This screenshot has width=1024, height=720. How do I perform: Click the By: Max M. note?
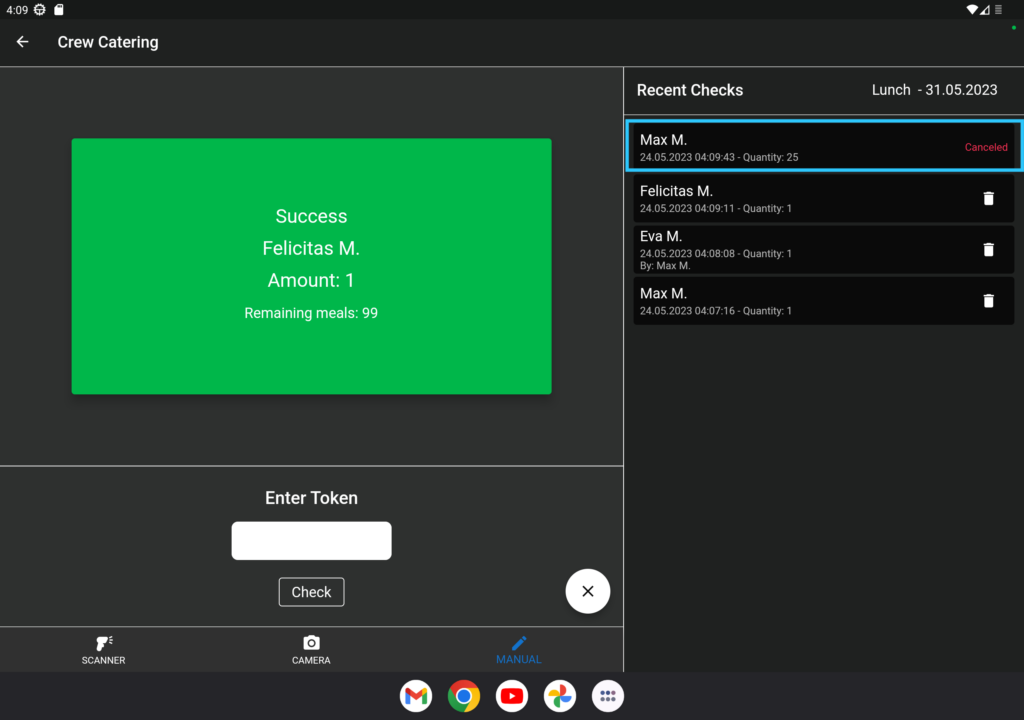click(x=665, y=266)
